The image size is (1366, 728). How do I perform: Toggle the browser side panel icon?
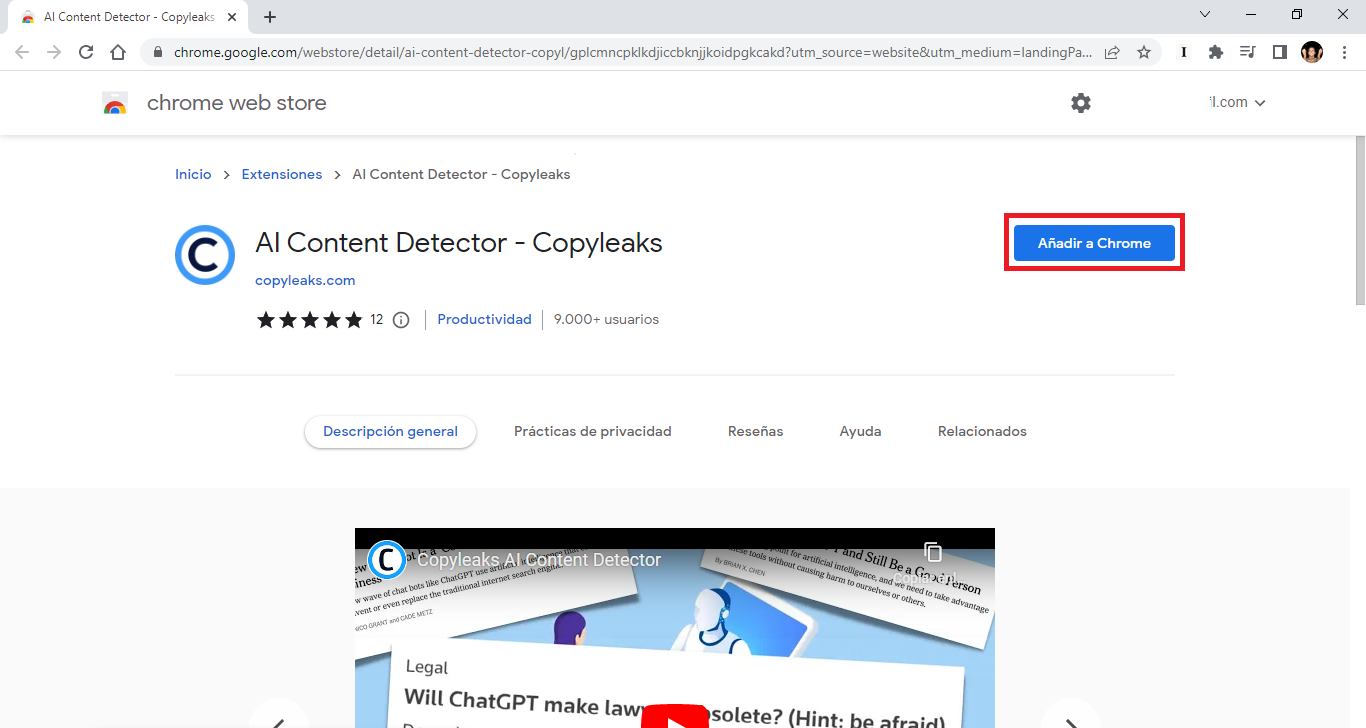(x=1280, y=52)
